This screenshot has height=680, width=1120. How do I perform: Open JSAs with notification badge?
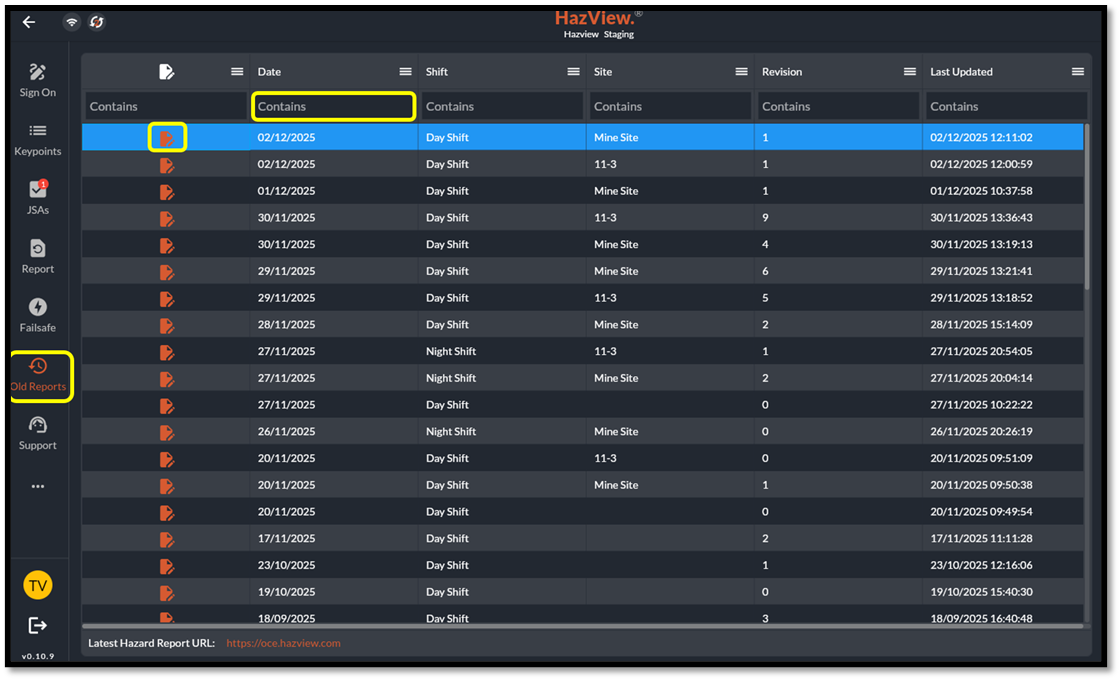pyautogui.click(x=38, y=197)
